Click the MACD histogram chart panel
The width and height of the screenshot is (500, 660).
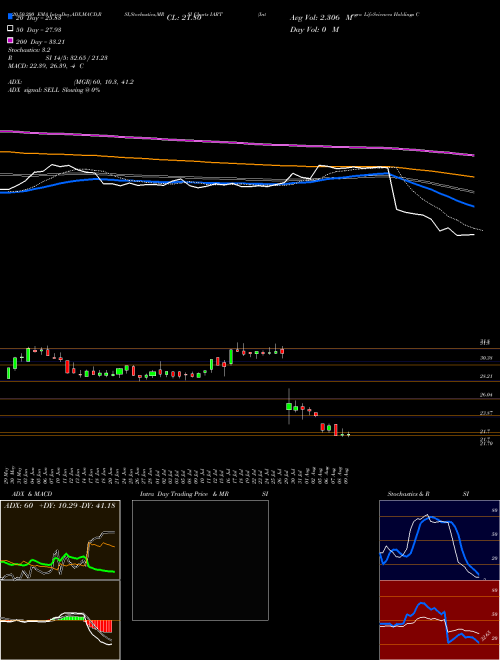coord(60,620)
